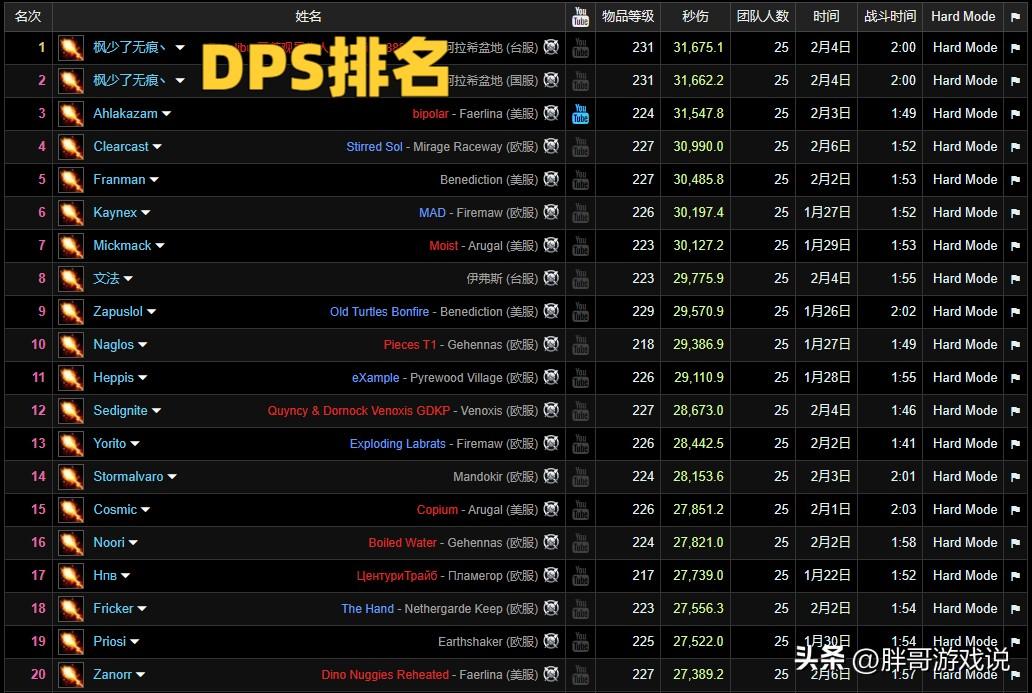This screenshot has width=1032, height=693.
Task: Click the player name Heppis
Action: [x=113, y=378]
